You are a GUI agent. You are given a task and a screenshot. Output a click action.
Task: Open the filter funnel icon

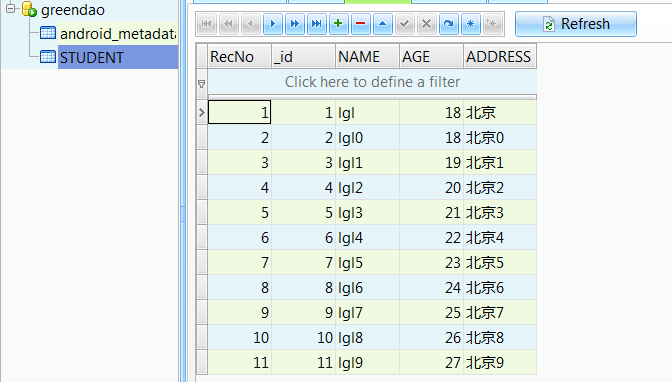point(201,84)
